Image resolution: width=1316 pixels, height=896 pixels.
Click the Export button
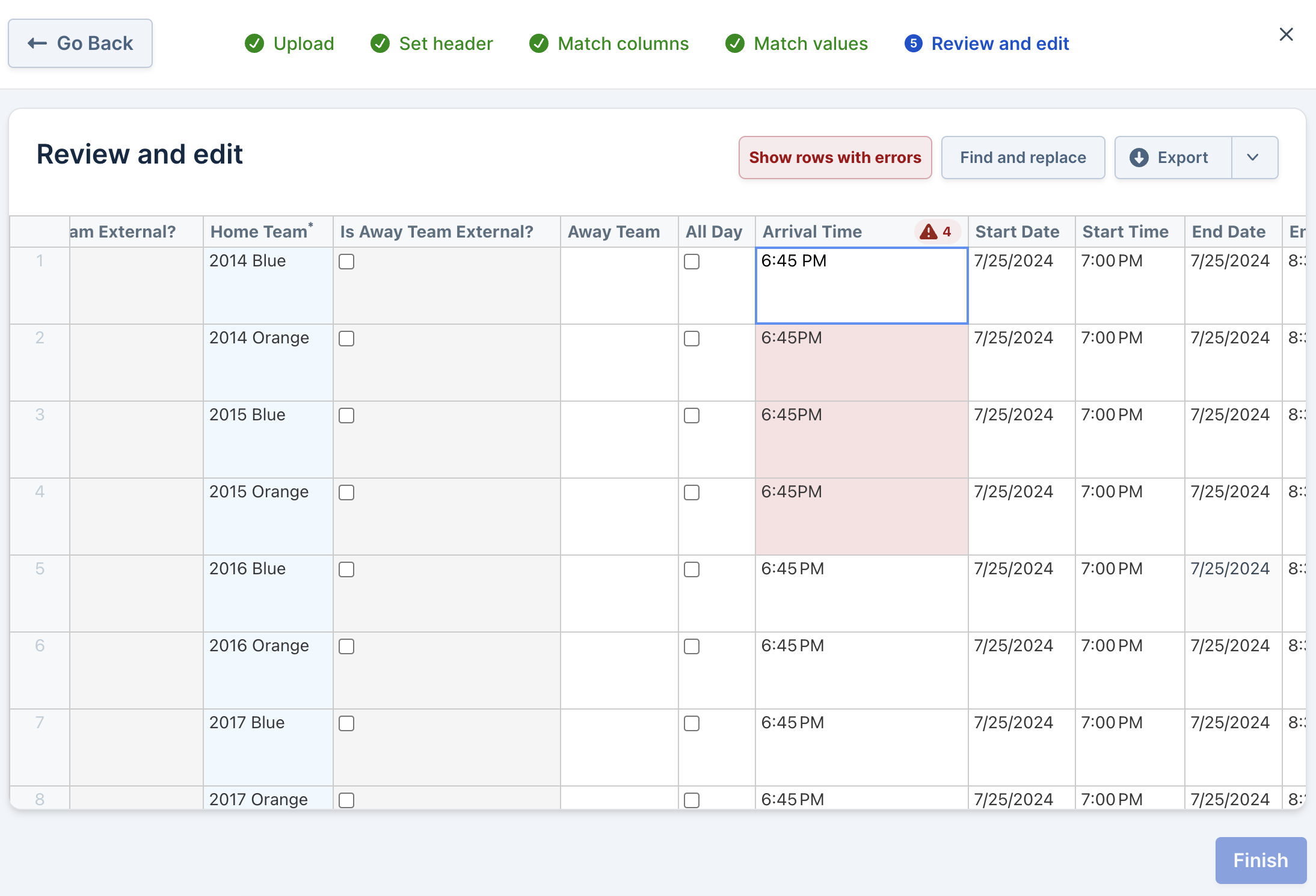[x=1173, y=158]
